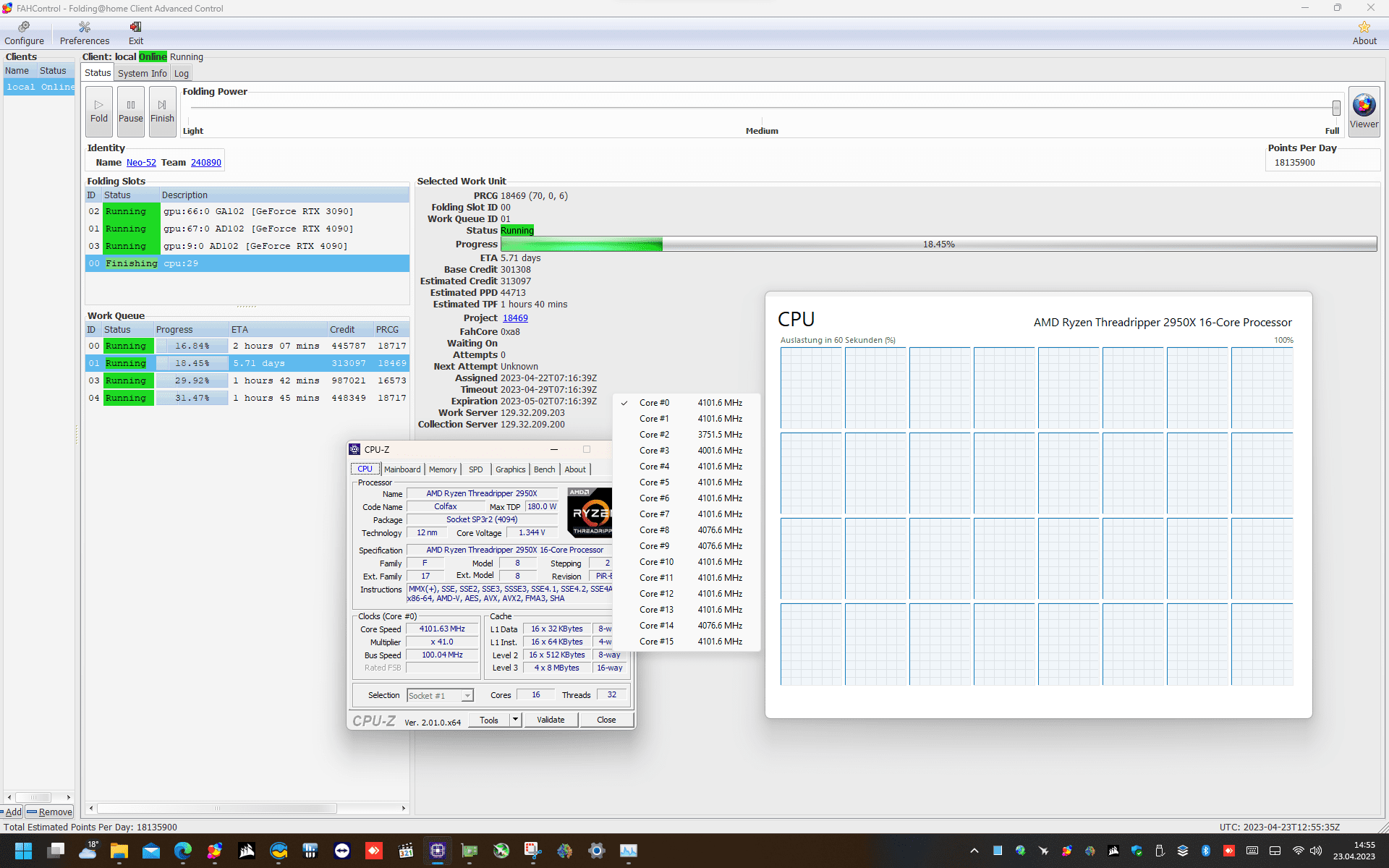Open the Socket #1 selection dropdown
The width and height of the screenshot is (1389, 868).
coord(440,696)
